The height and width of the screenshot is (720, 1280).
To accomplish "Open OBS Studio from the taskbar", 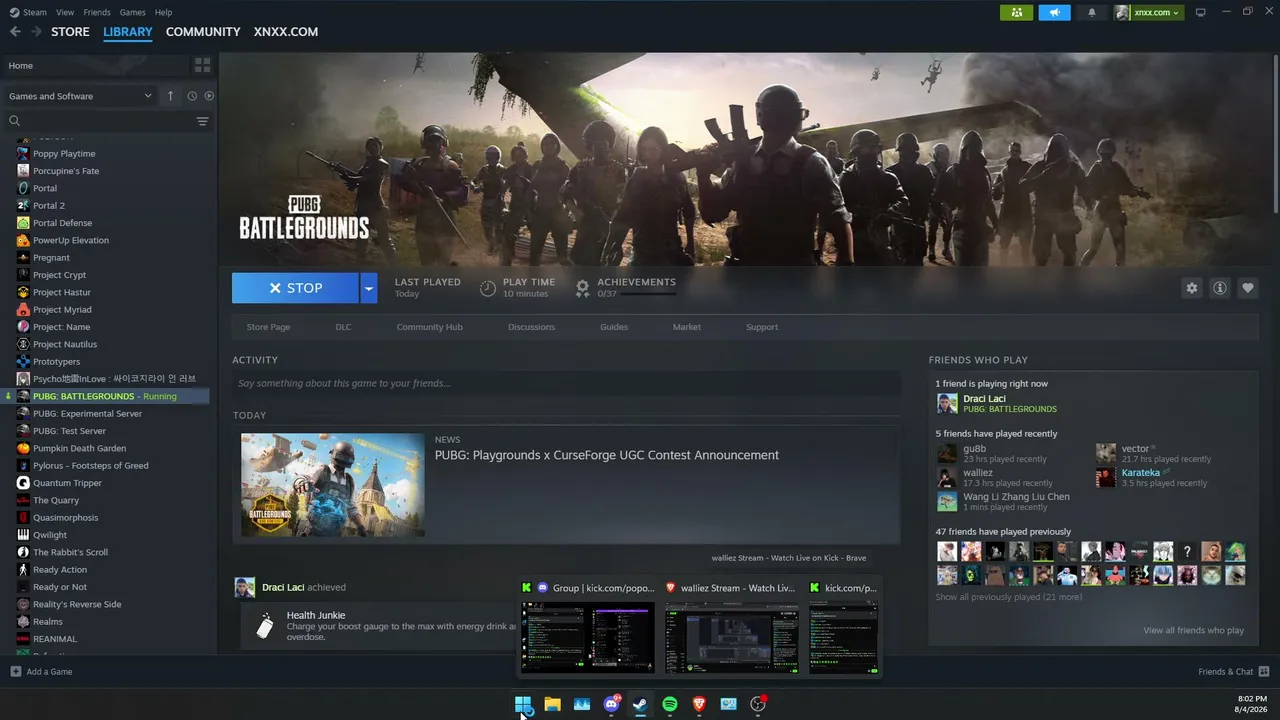I will [x=758, y=704].
